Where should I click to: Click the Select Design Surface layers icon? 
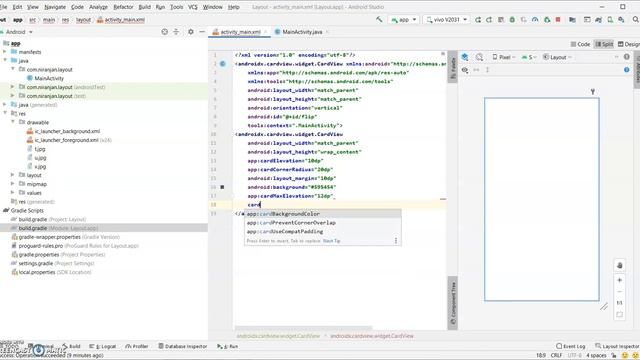(465, 57)
